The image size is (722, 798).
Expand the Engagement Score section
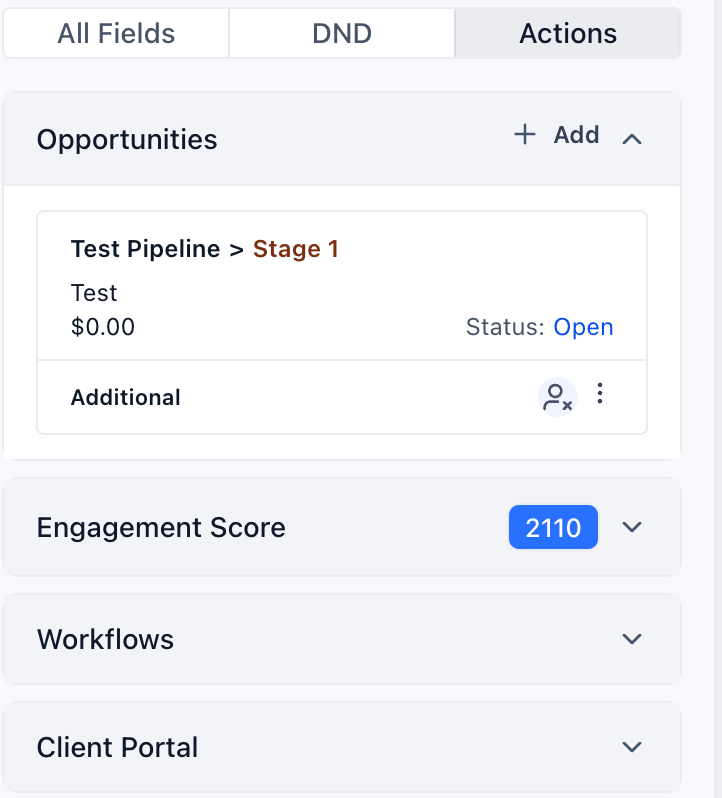click(x=631, y=527)
